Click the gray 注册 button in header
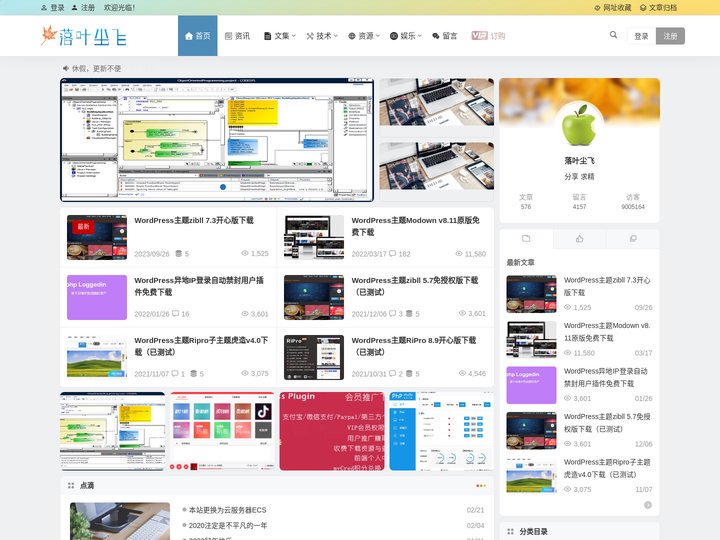This screenshot has height=540, width=720. [x=670, y=36]
